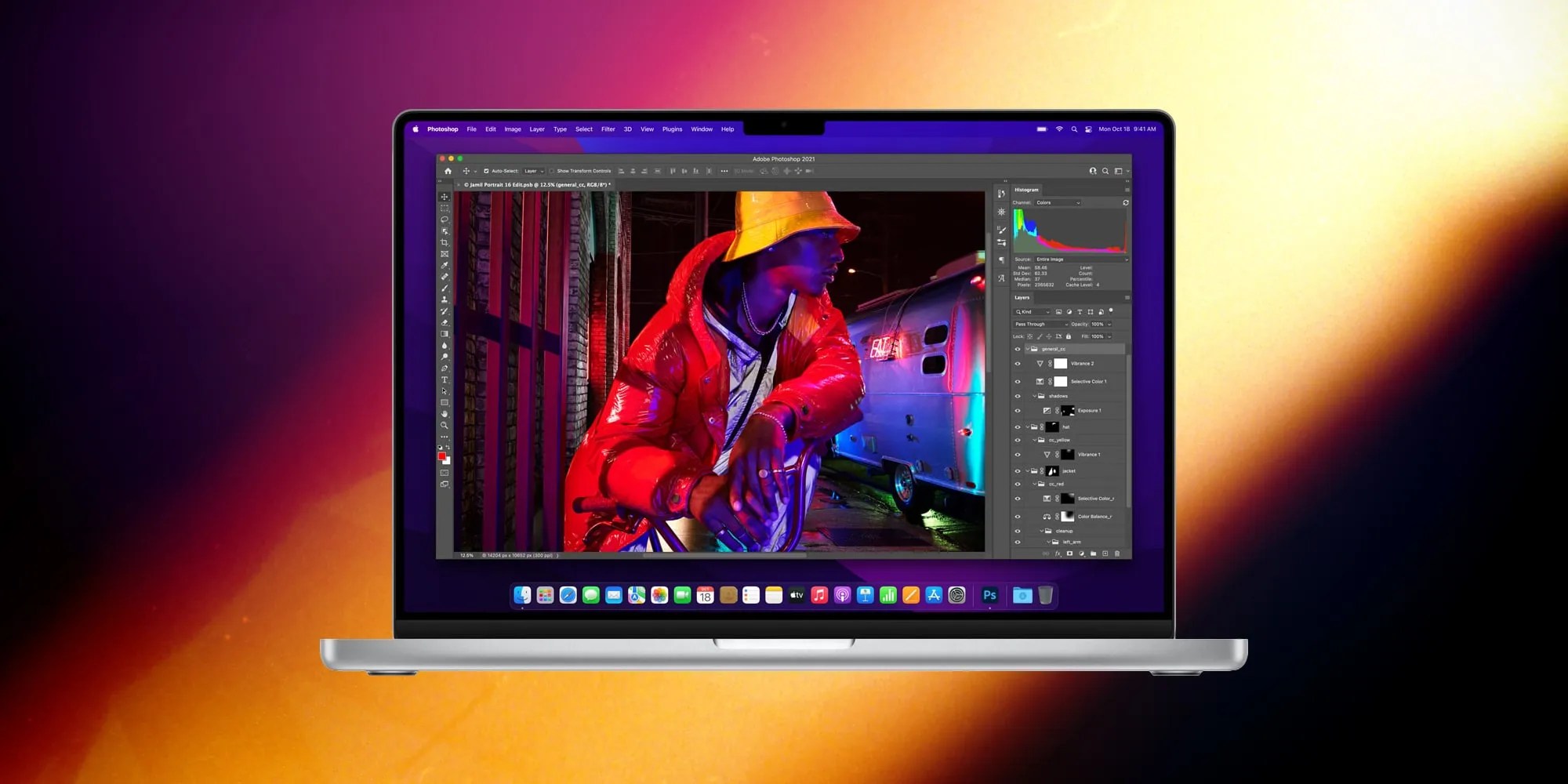The image size is (1568, 784).
Task: Enable the Auto-Select checkbox
Action: (486, 171)
